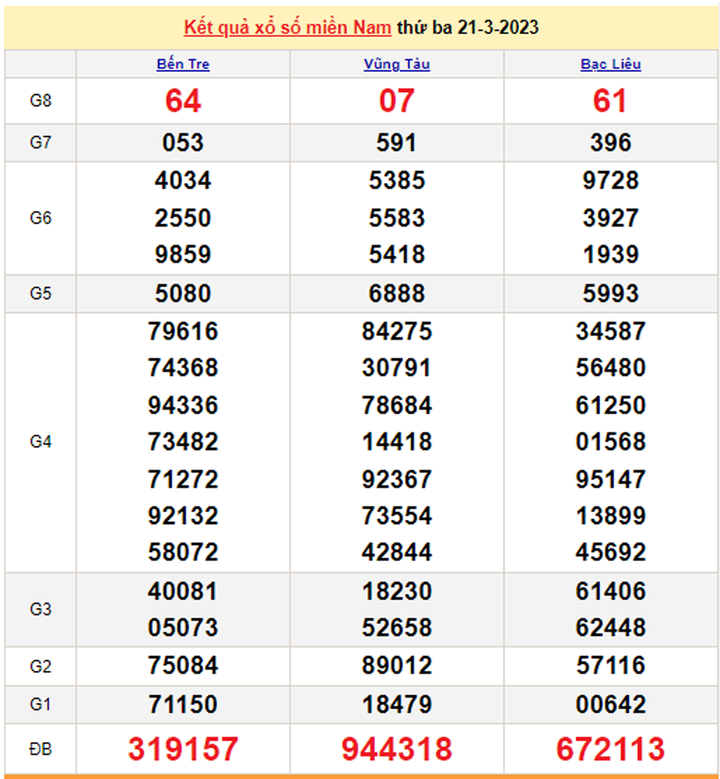
Task: Select the G5 result 6888
Action: tap(397, 294)
